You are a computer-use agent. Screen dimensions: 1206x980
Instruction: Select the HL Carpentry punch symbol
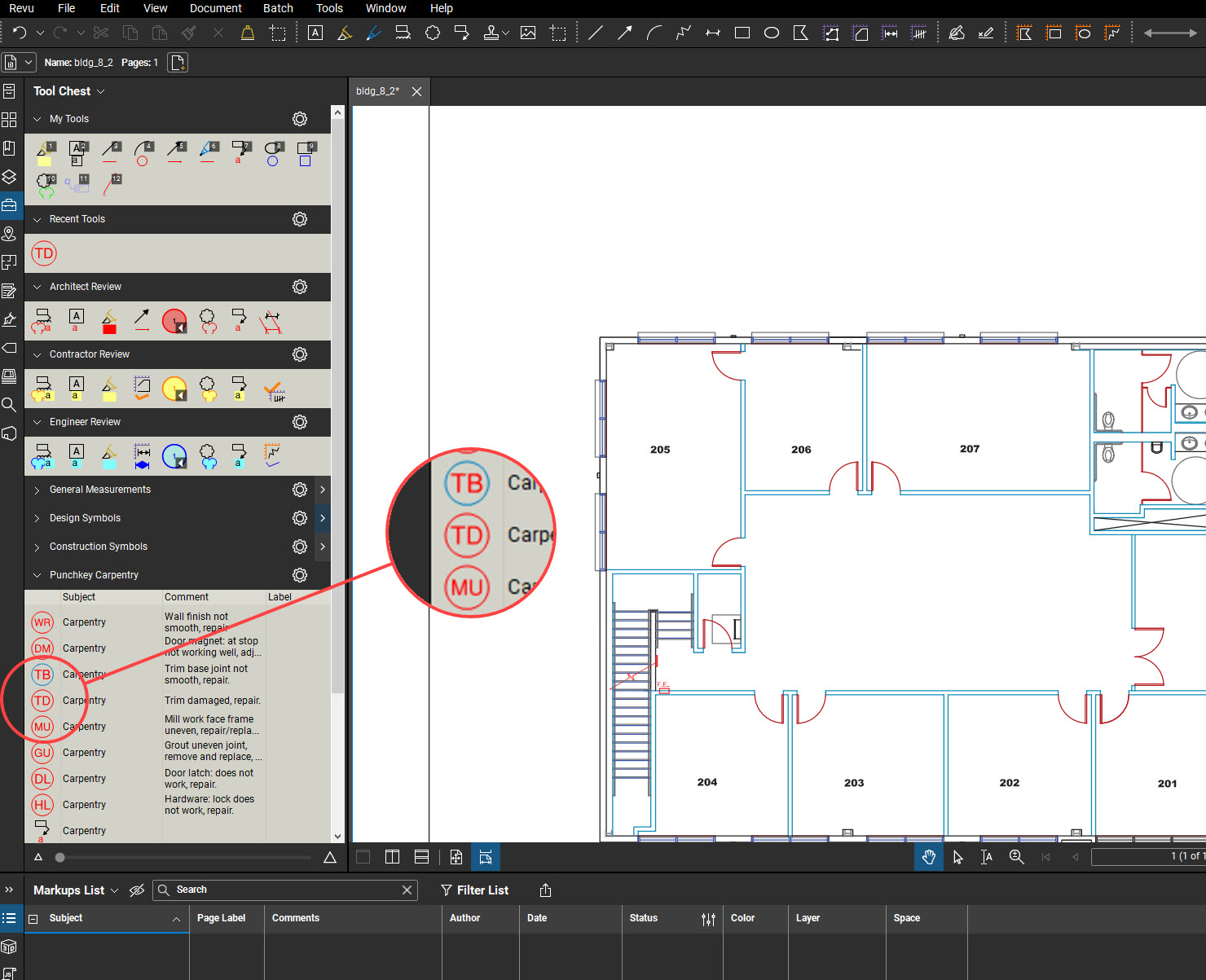[x=42, y=805]
